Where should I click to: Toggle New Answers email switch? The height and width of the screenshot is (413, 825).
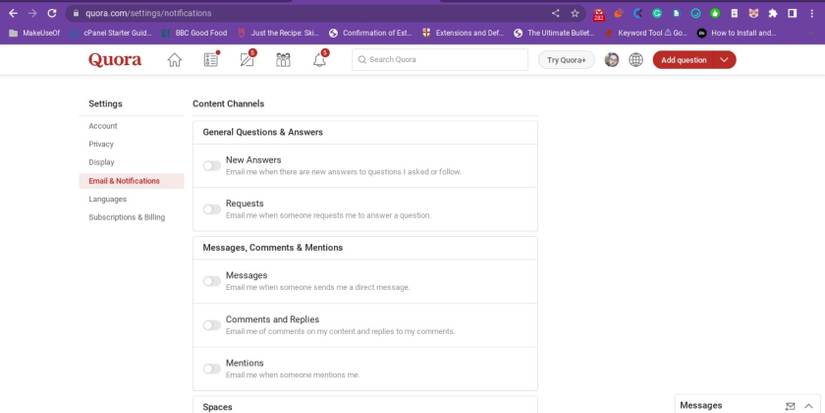(212, 166)
